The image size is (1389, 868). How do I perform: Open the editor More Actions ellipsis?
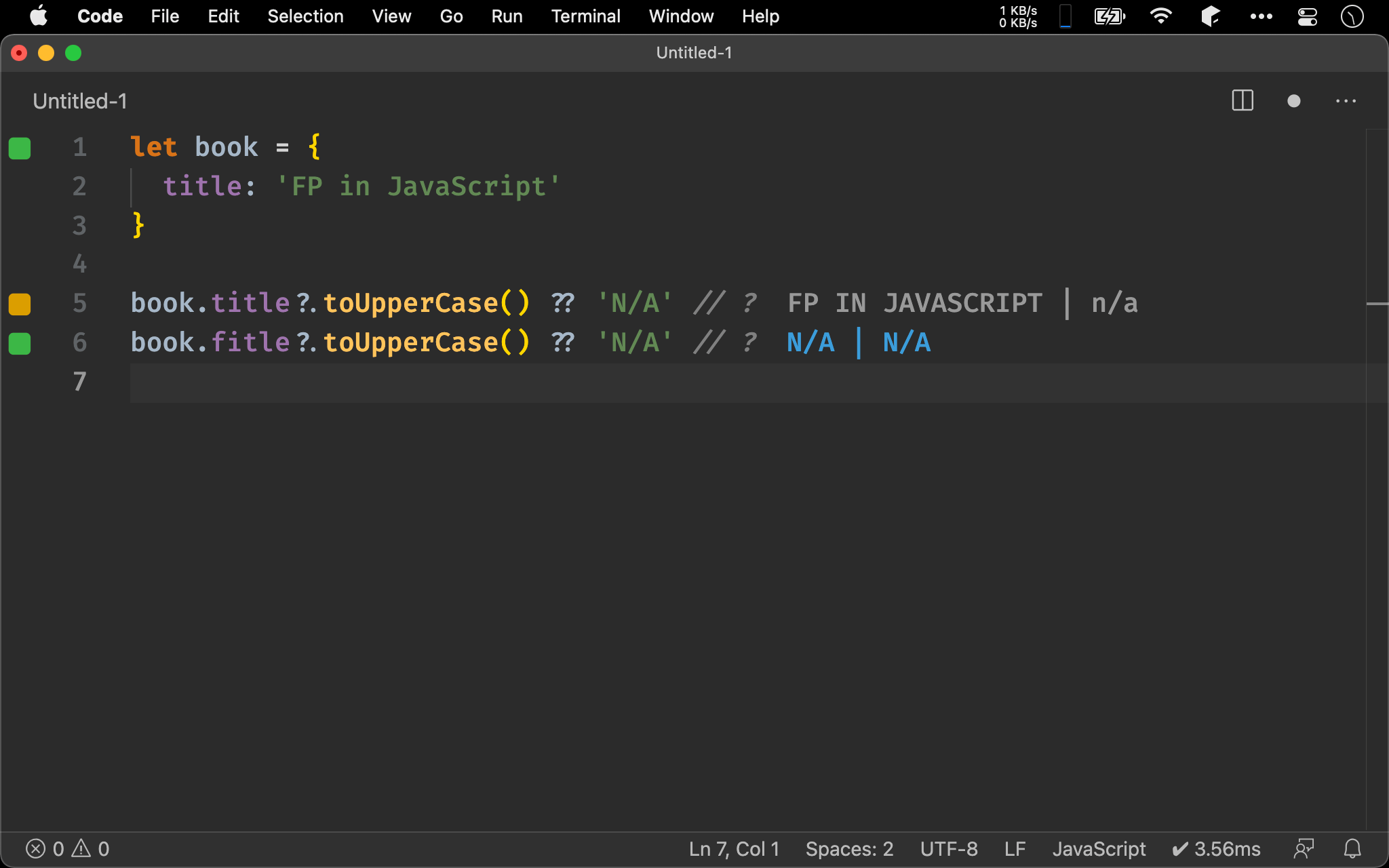coord(1346,101)
